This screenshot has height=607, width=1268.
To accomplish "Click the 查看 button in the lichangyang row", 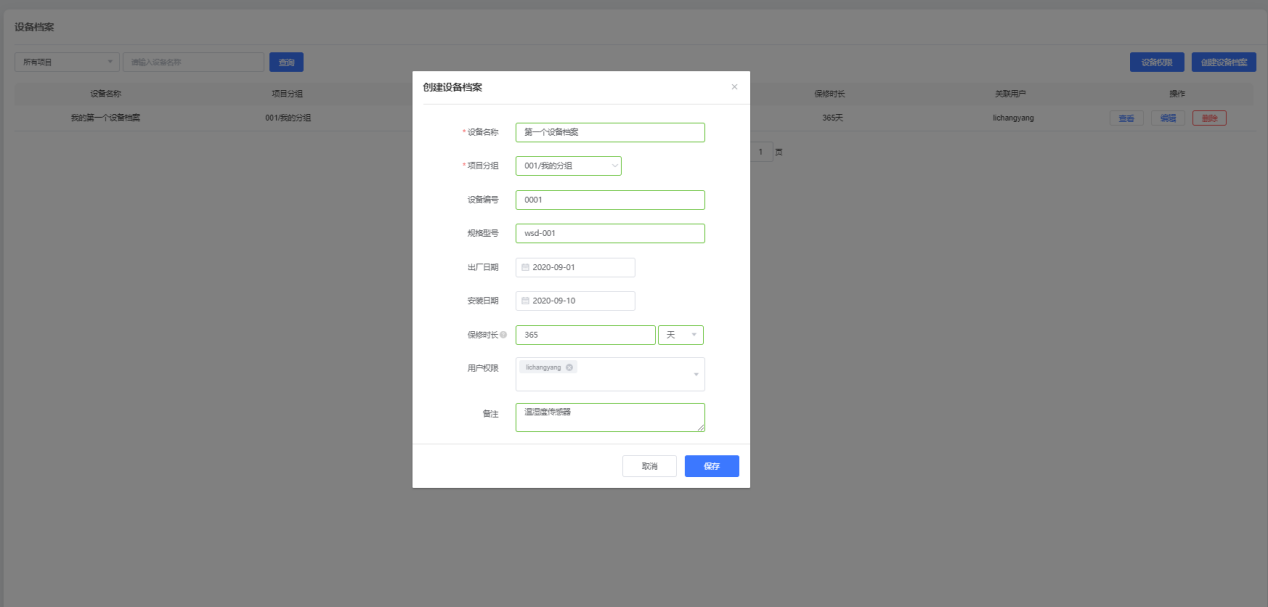I will (x=1126, y=118).
